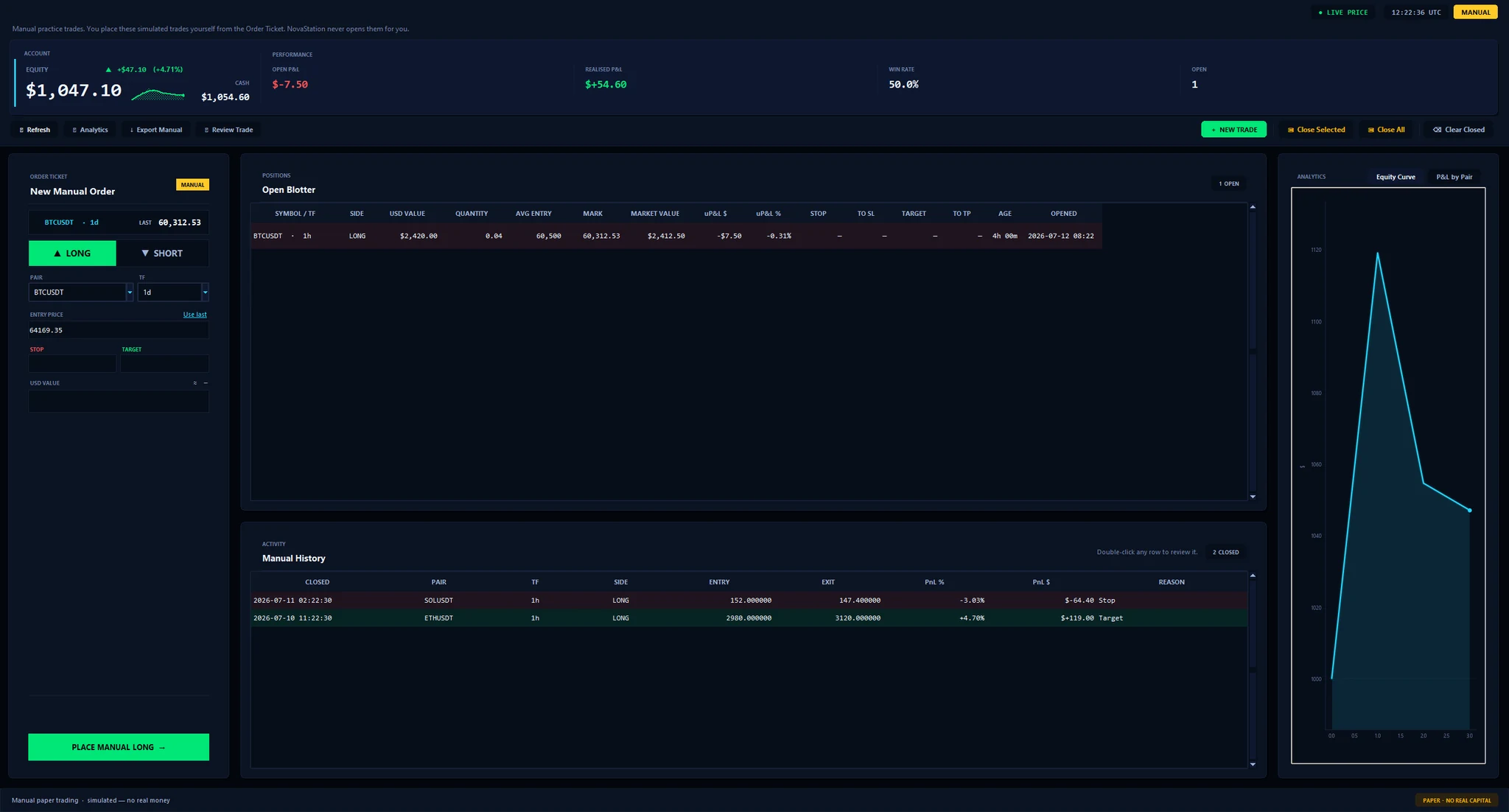Click the 1 OPEN badge in Open Blotter
The width and height of the screenshot is (1509, 812).
(x=1229, y=183)
